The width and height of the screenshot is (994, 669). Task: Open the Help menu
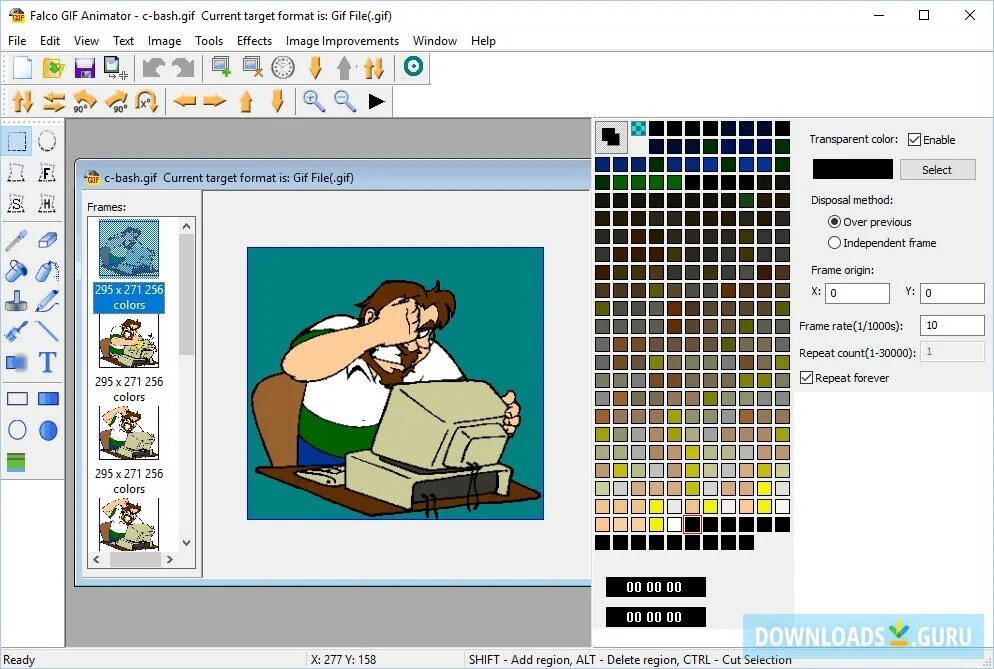pos(483,41)
